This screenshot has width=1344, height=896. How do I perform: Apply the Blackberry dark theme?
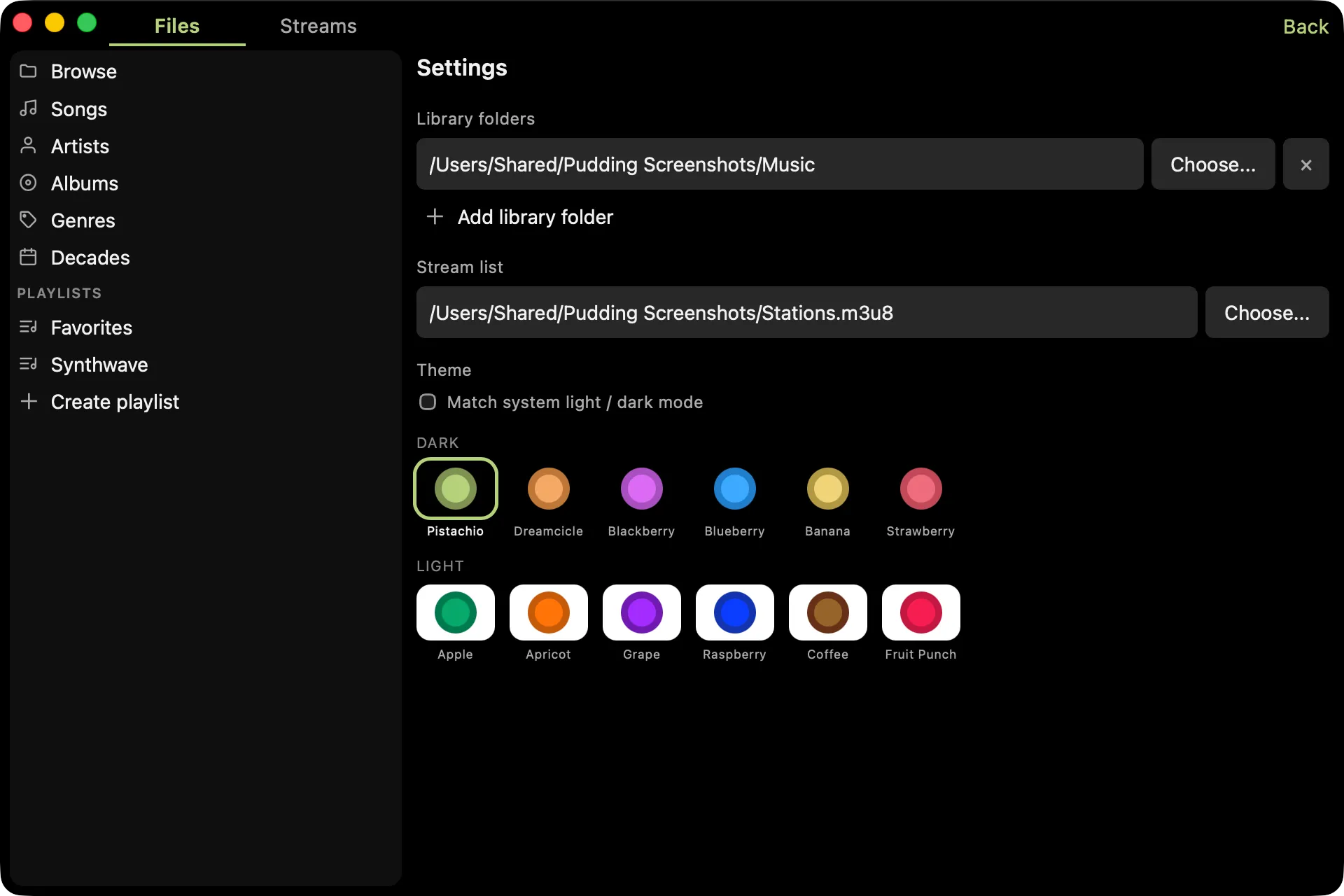(642, 489)
